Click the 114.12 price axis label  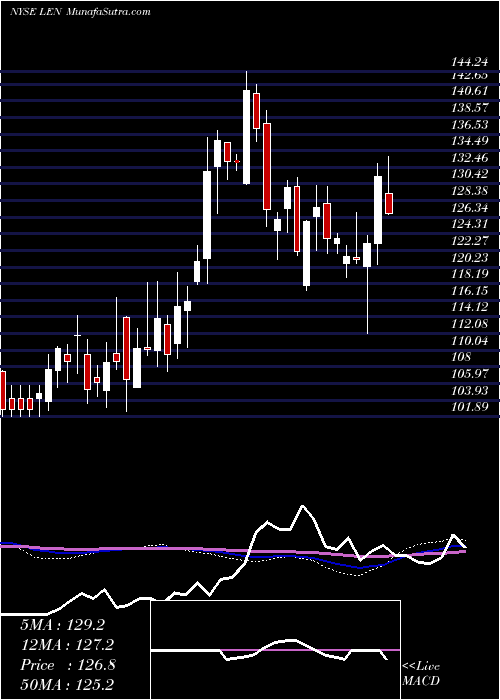click(469, 308)
